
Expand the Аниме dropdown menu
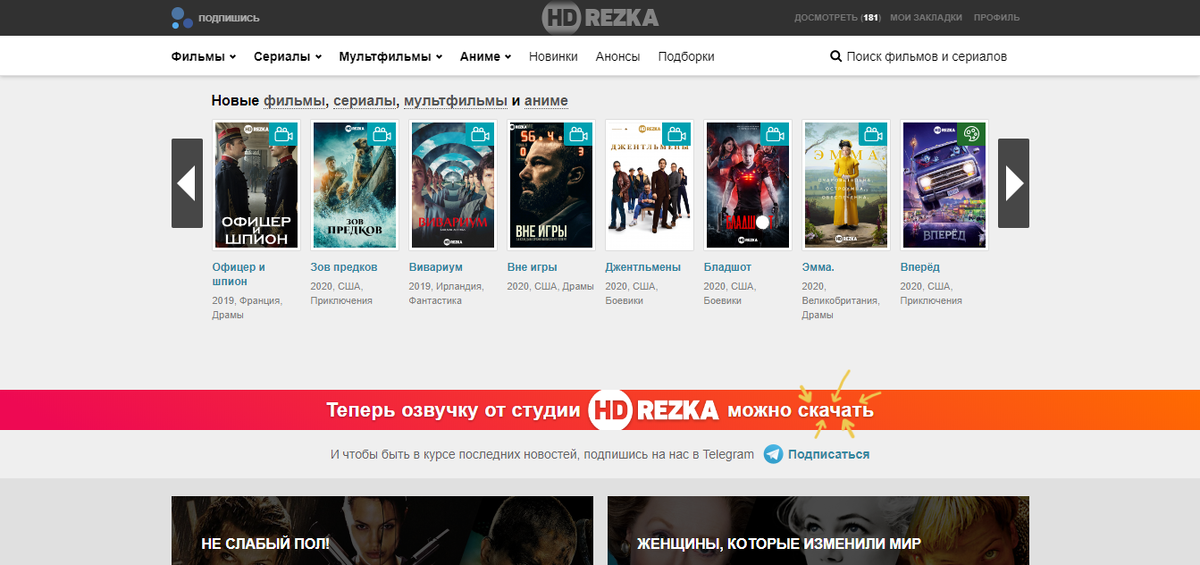click(486, 57)
